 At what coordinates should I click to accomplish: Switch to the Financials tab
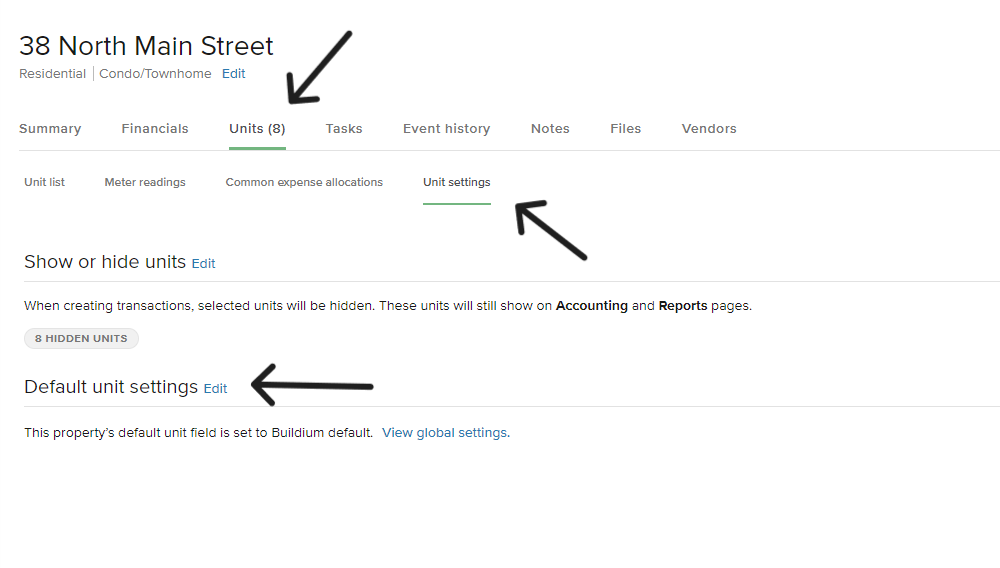[155, 129]
